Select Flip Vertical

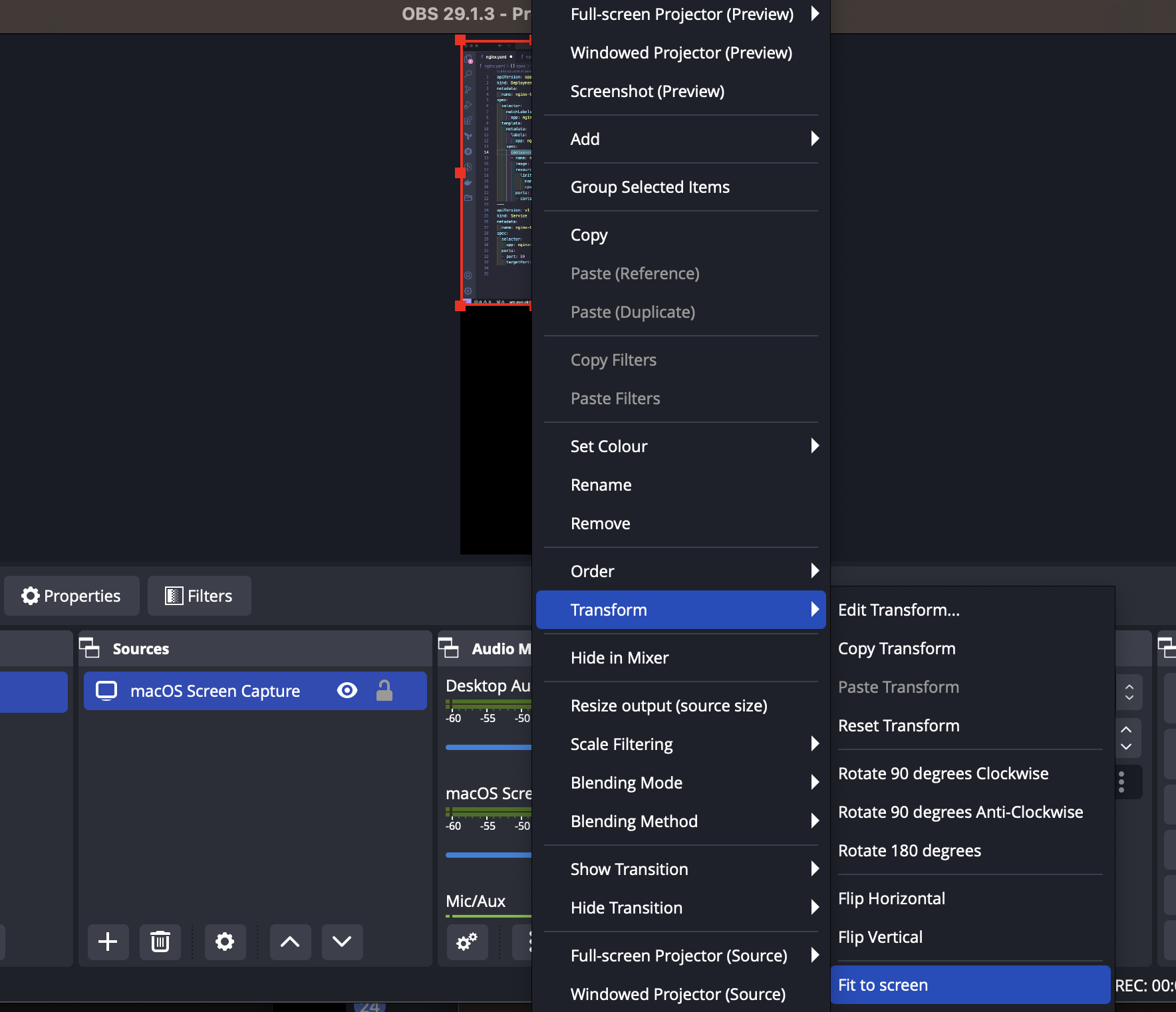970,937
